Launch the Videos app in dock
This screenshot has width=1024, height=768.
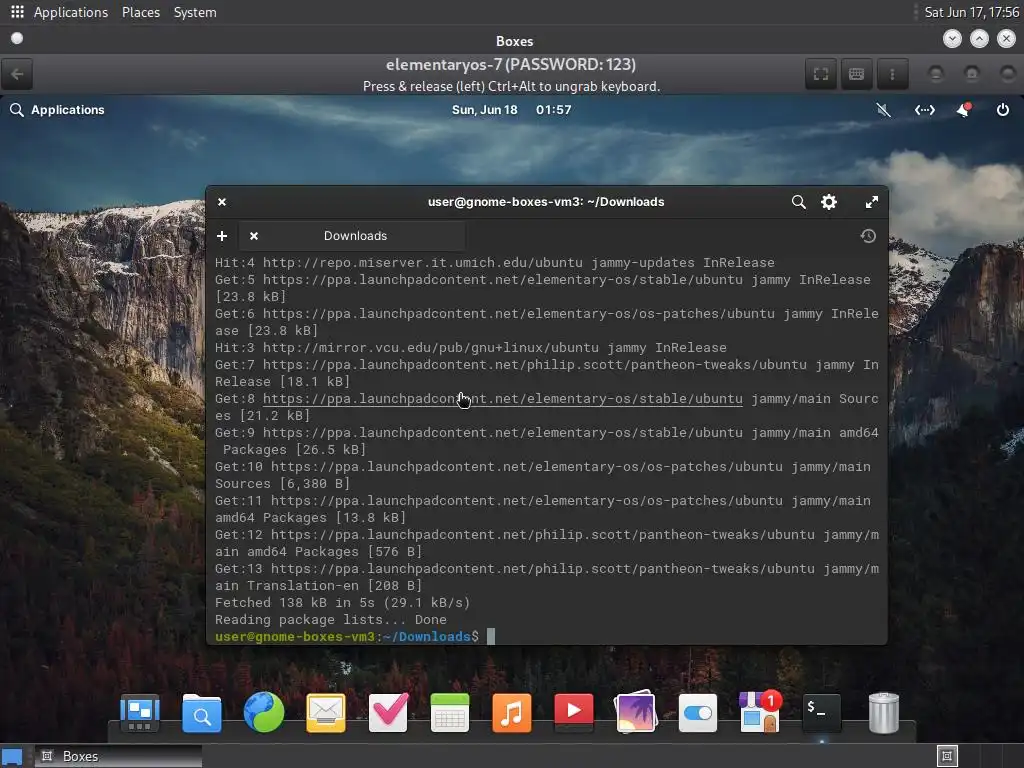coord(574,711)
